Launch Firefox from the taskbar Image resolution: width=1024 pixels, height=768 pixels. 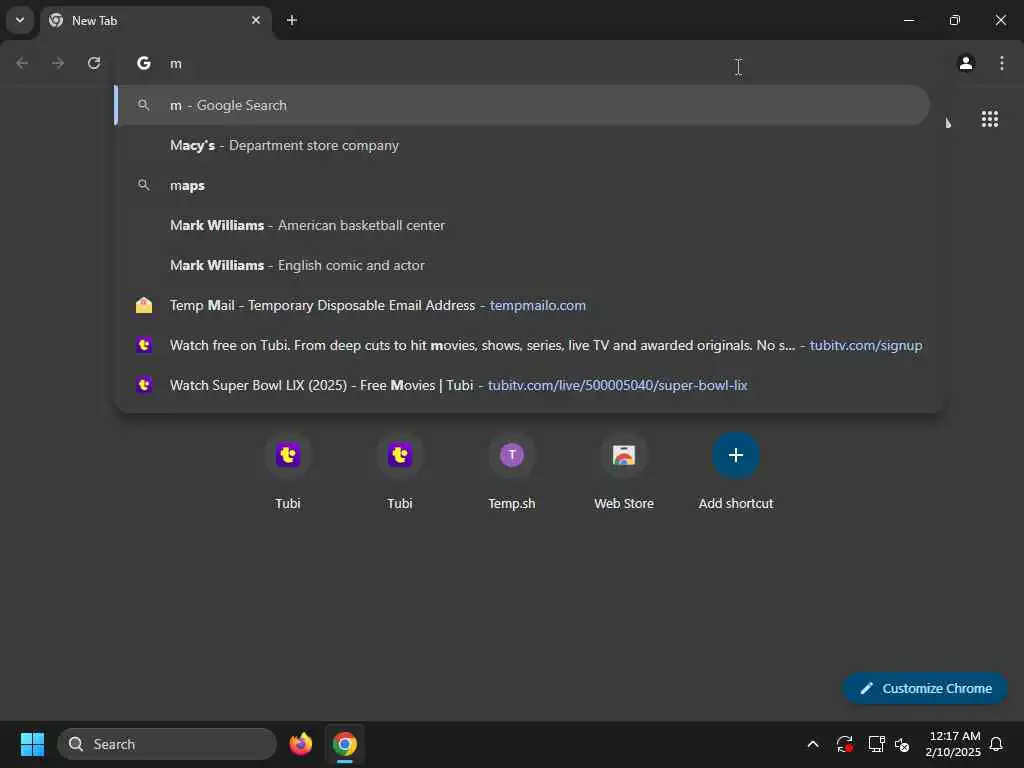pos(300,744)
